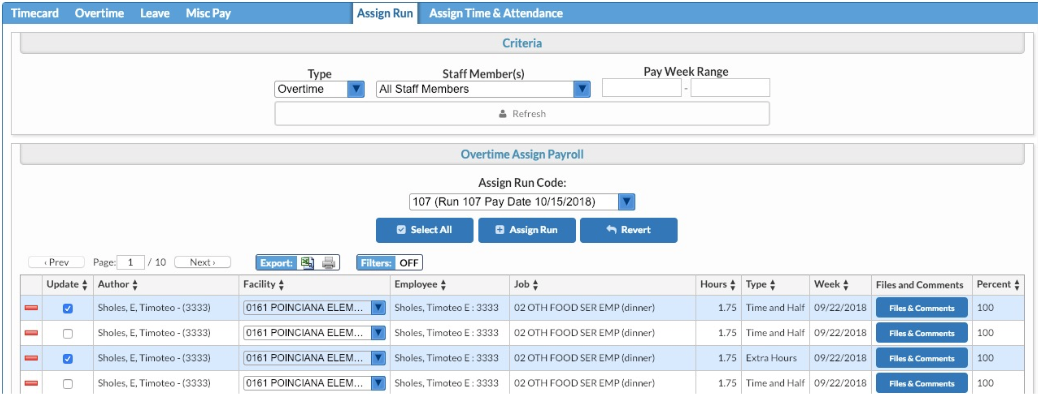
Task: Expand the Staff Member(s) dropdown
Action: tap(483, 89)
